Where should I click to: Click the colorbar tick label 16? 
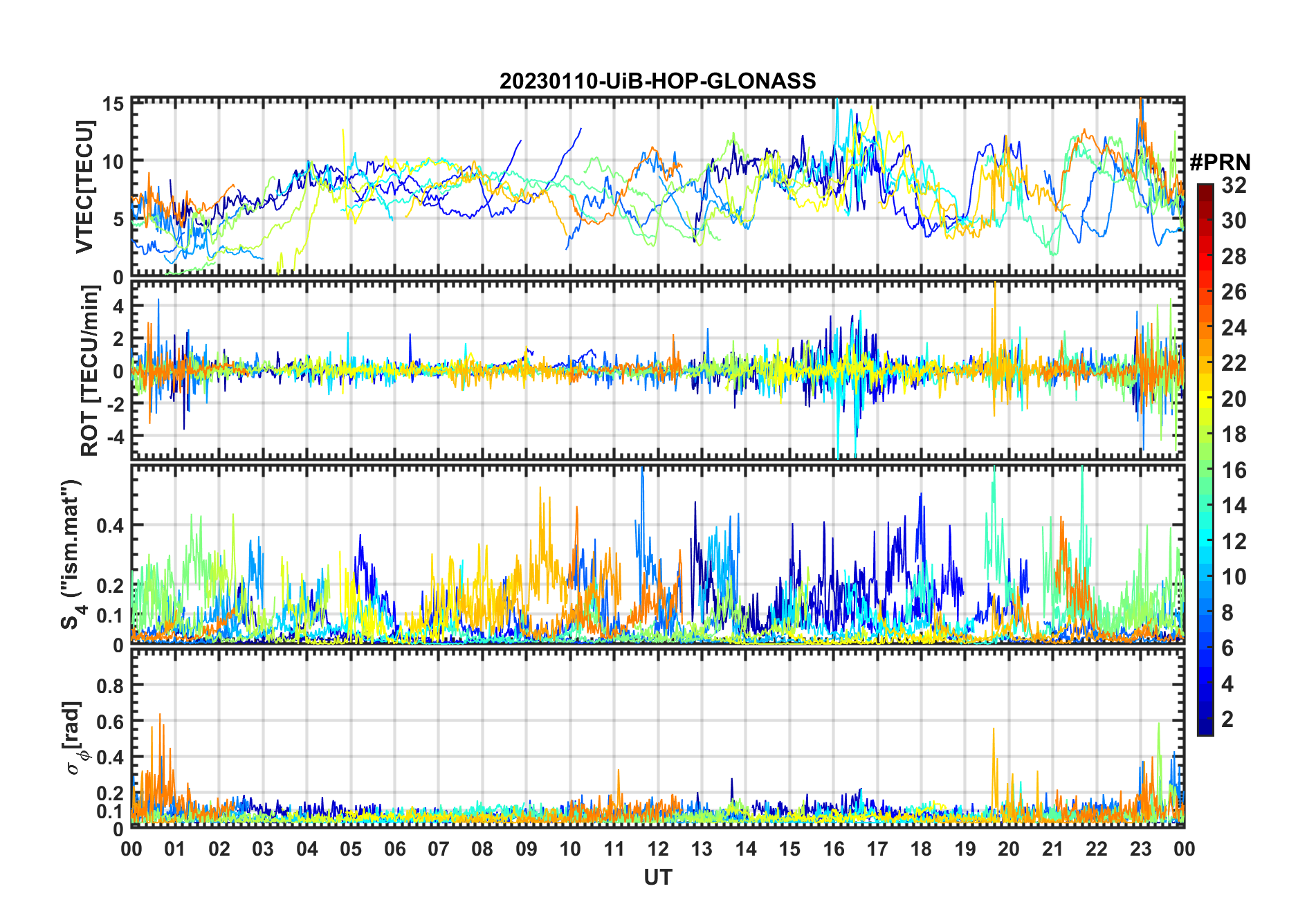pyautogui.click(x=1234, y=470)
